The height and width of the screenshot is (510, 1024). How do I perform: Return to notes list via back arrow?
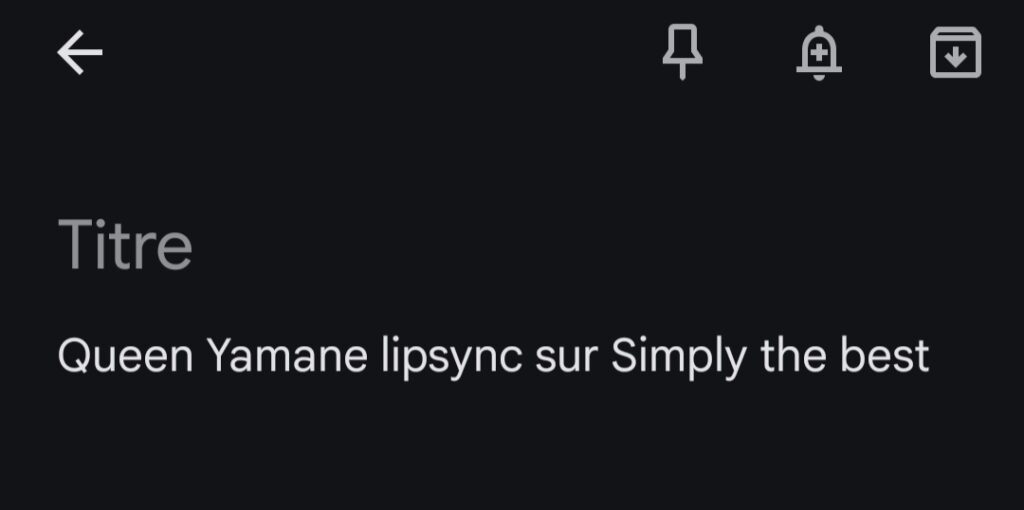tap(80, 52)
